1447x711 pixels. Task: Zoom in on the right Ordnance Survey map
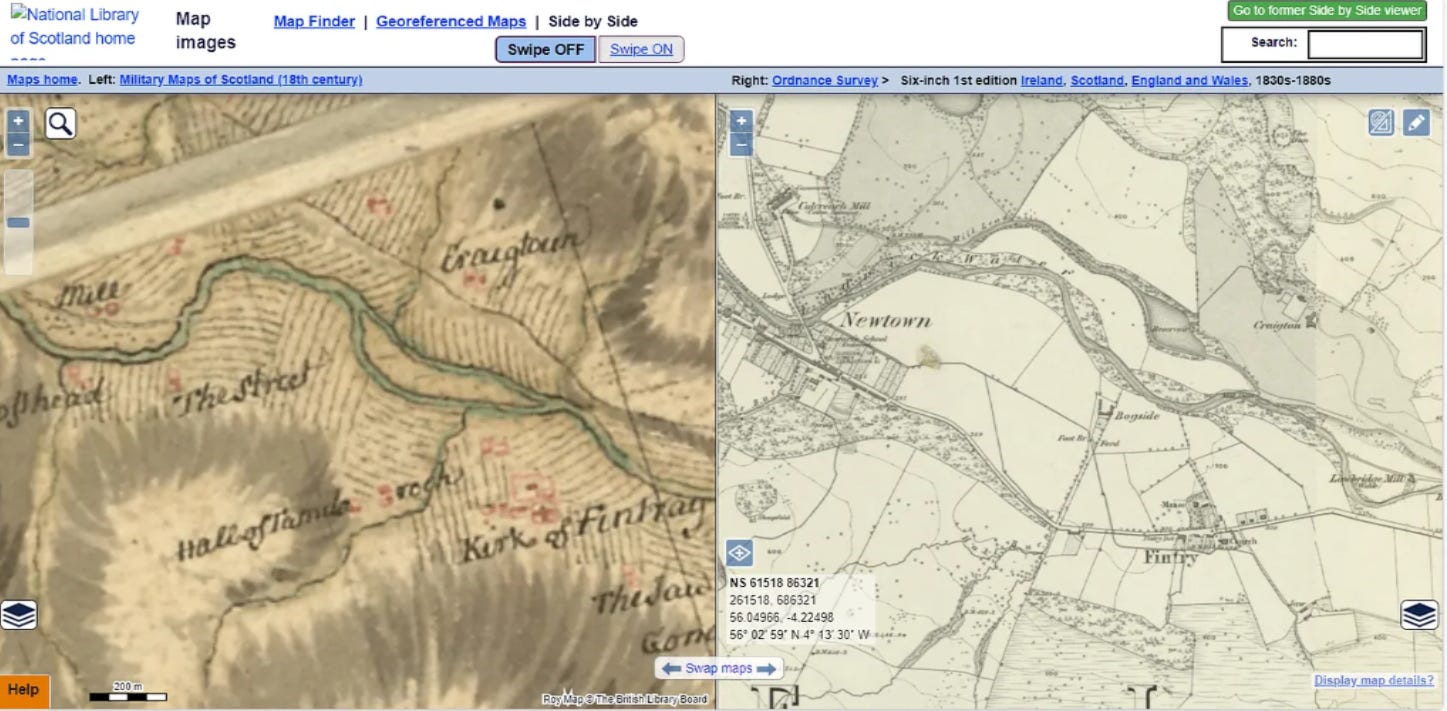point(741,121)
